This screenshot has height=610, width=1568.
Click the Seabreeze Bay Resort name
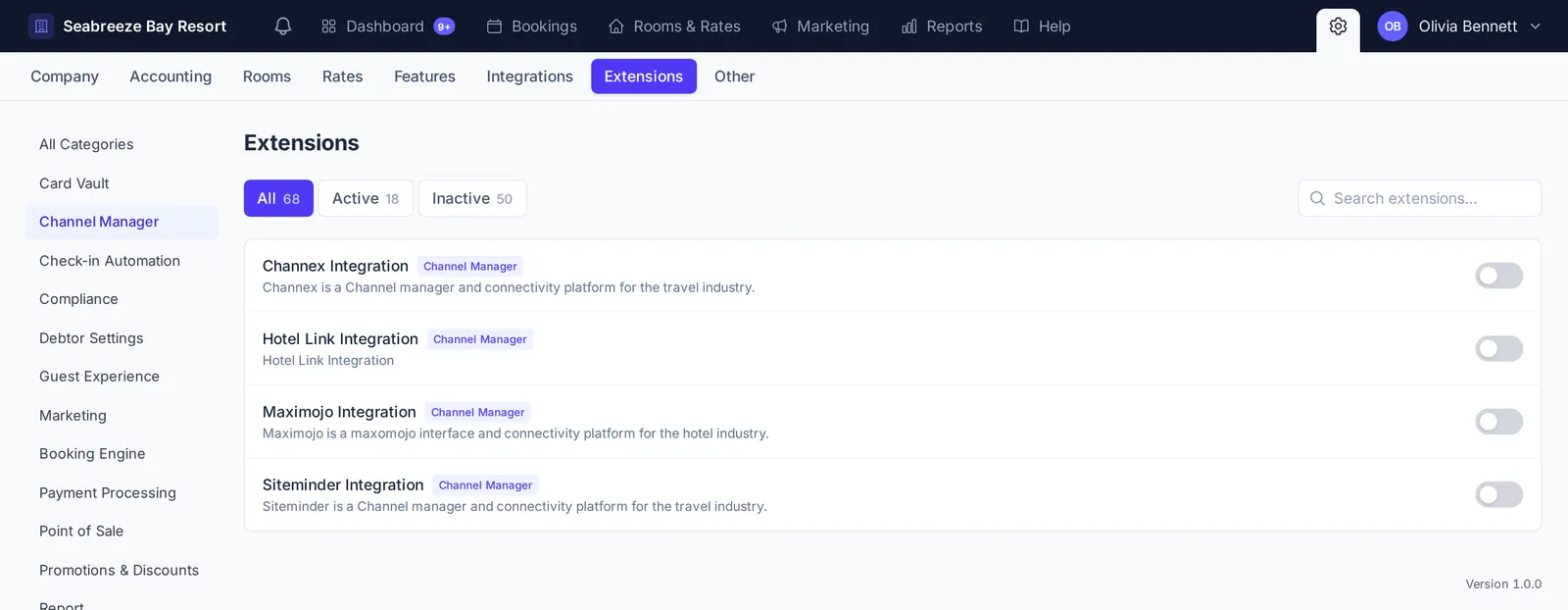point(144,26)
